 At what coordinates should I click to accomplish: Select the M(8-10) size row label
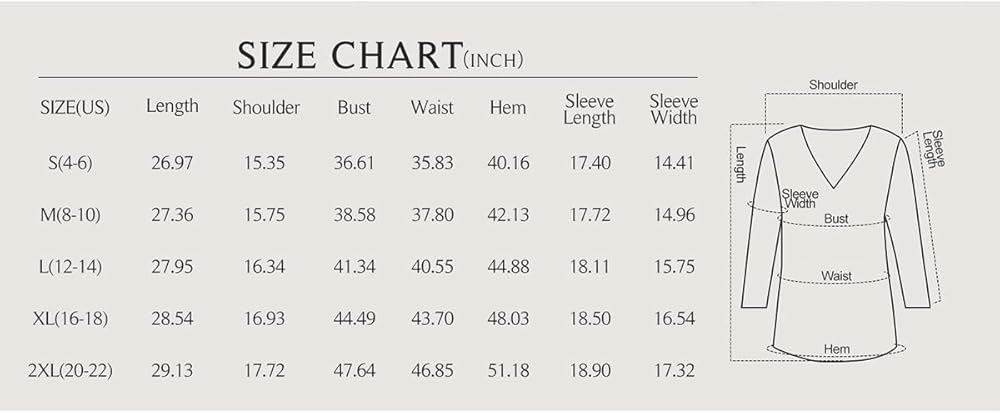(70, 215)
